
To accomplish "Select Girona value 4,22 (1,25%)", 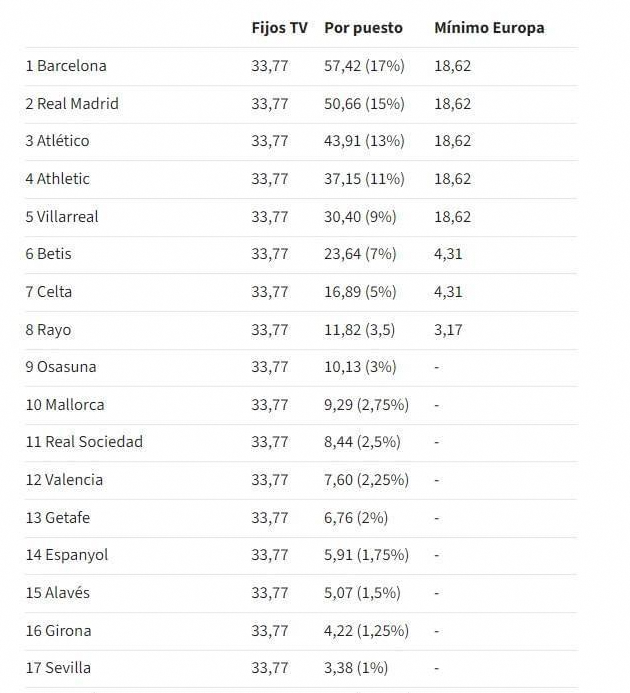I will coord(367,631).
